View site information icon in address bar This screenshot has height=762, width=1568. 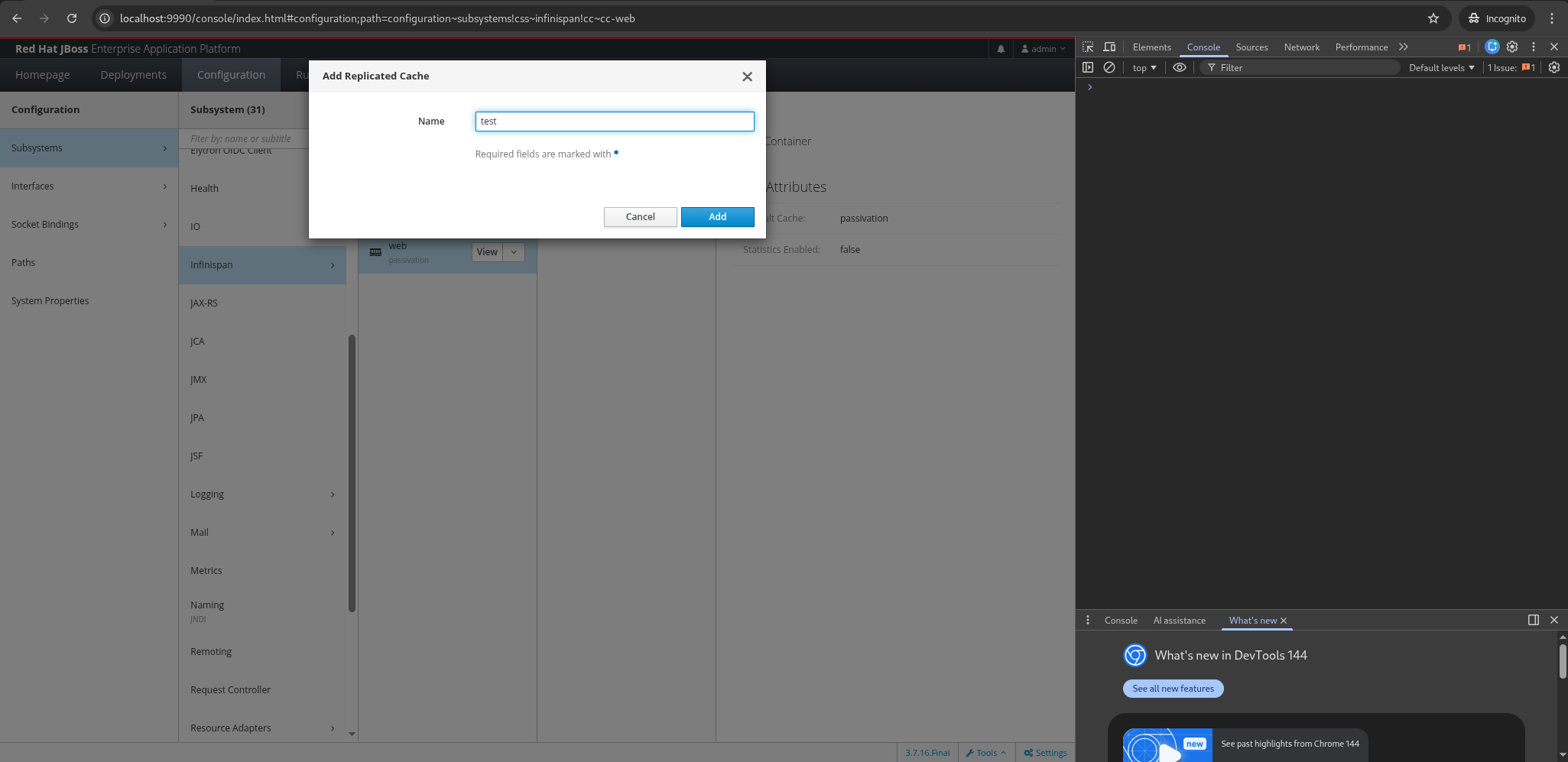coord(106,18)
